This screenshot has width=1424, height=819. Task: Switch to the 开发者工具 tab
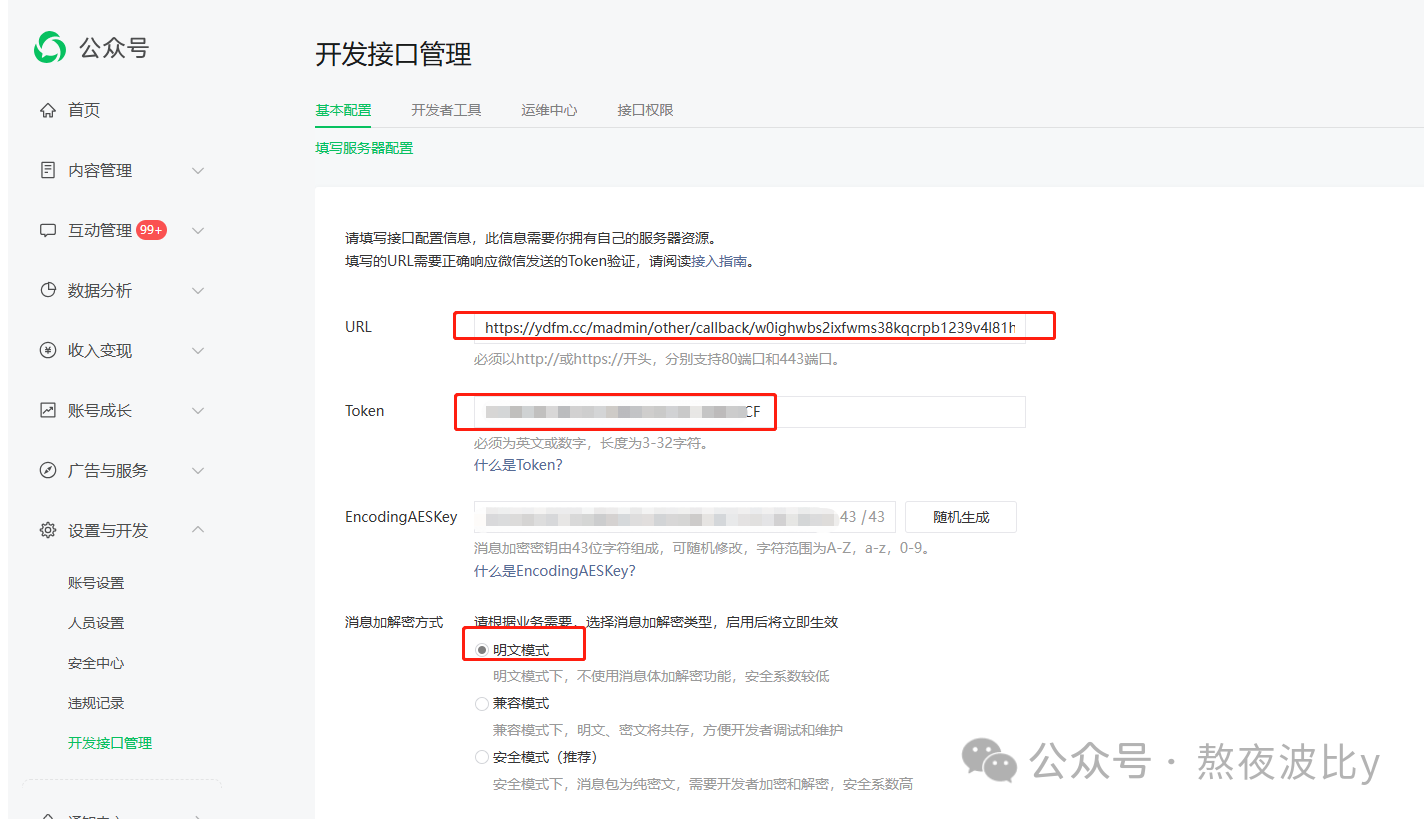pyautogui.click(x=446, y=110)
